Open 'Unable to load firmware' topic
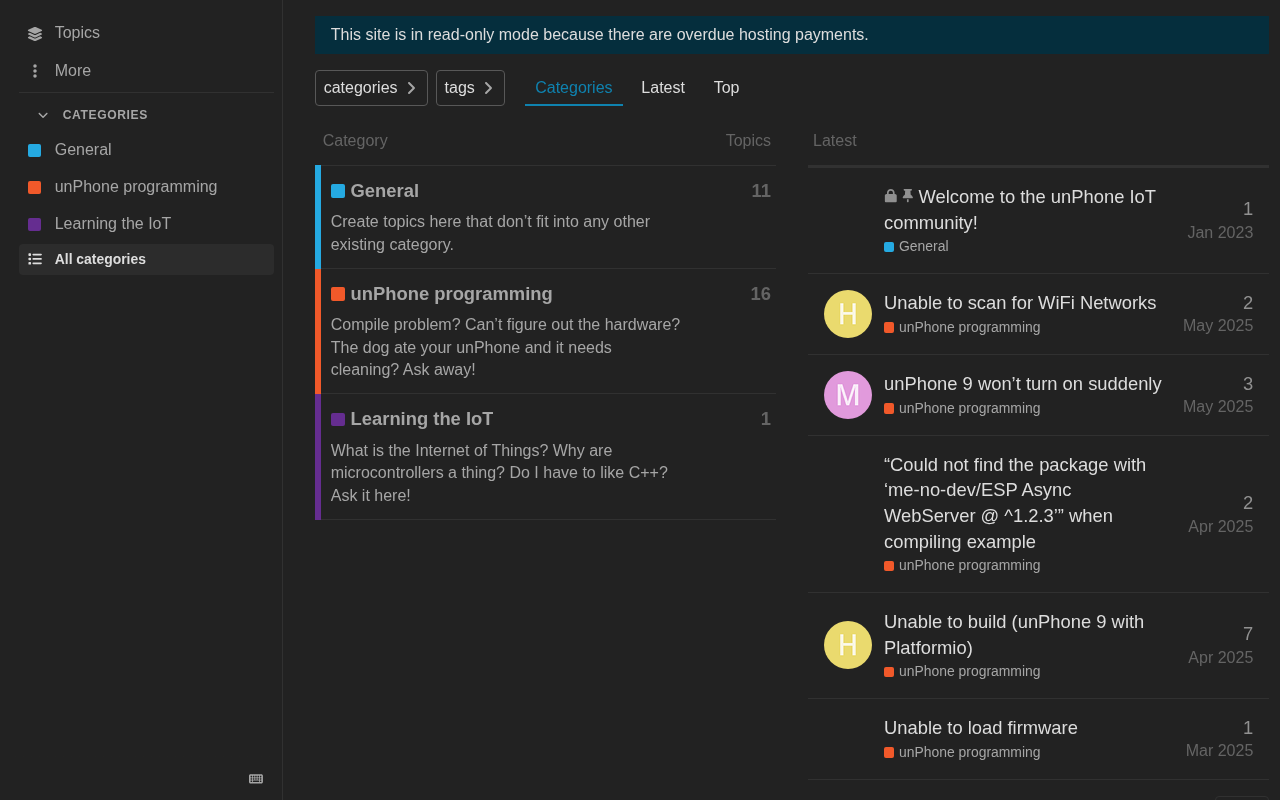The image size is (1280, 800). (981, 728)
